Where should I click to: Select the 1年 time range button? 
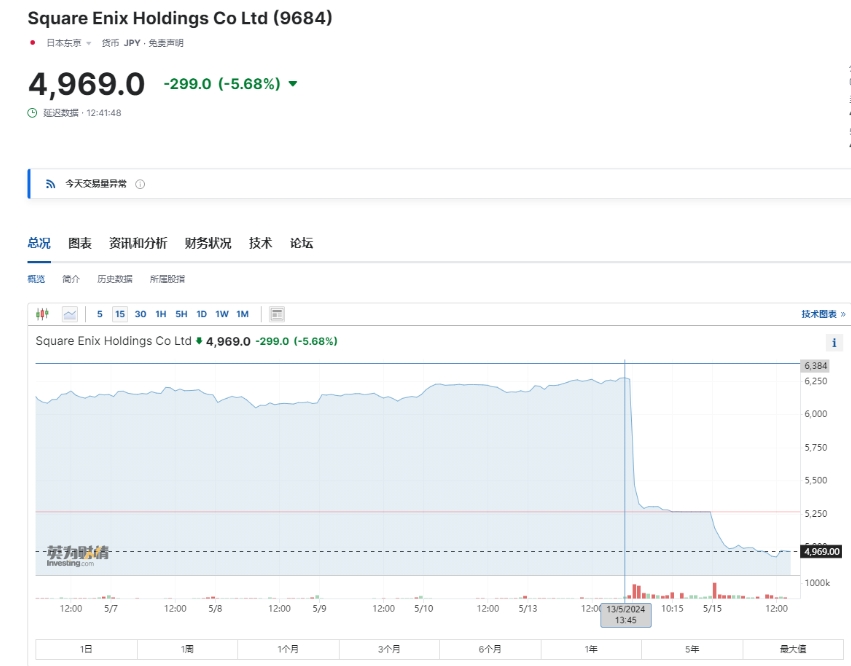(591, 649)
